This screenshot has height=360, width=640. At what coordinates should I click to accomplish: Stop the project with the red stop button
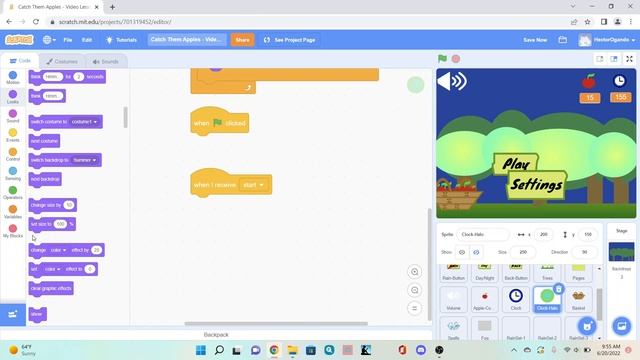456,59
